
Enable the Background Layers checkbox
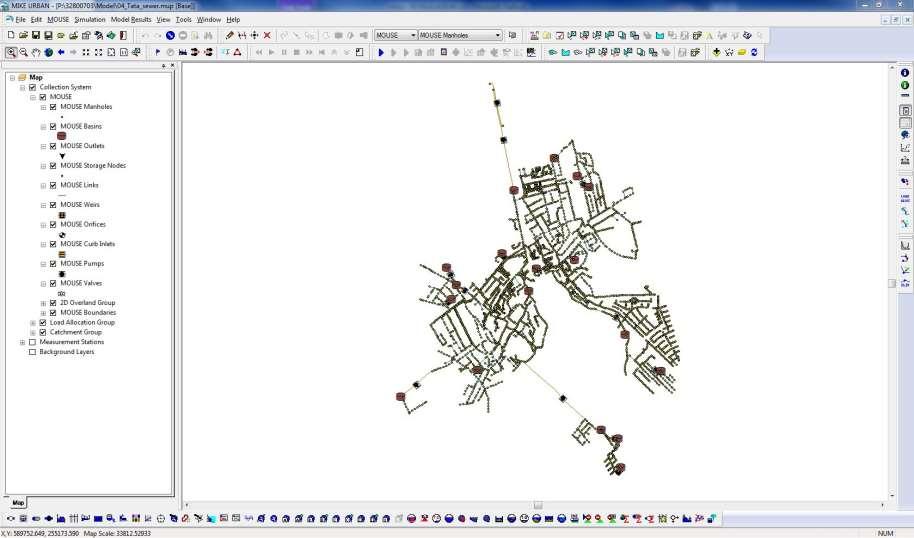pos(33,352)
